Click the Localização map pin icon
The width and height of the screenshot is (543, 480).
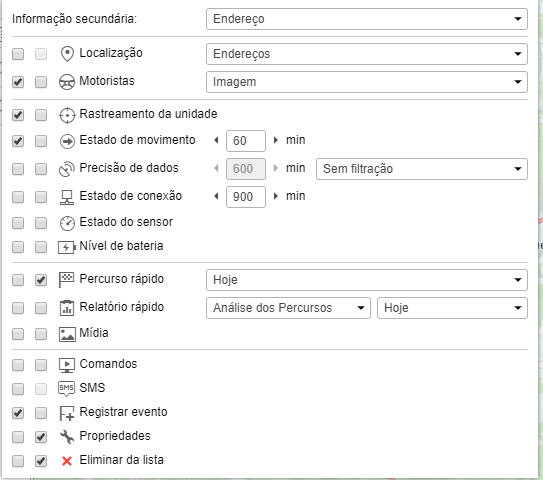point(67,54)
